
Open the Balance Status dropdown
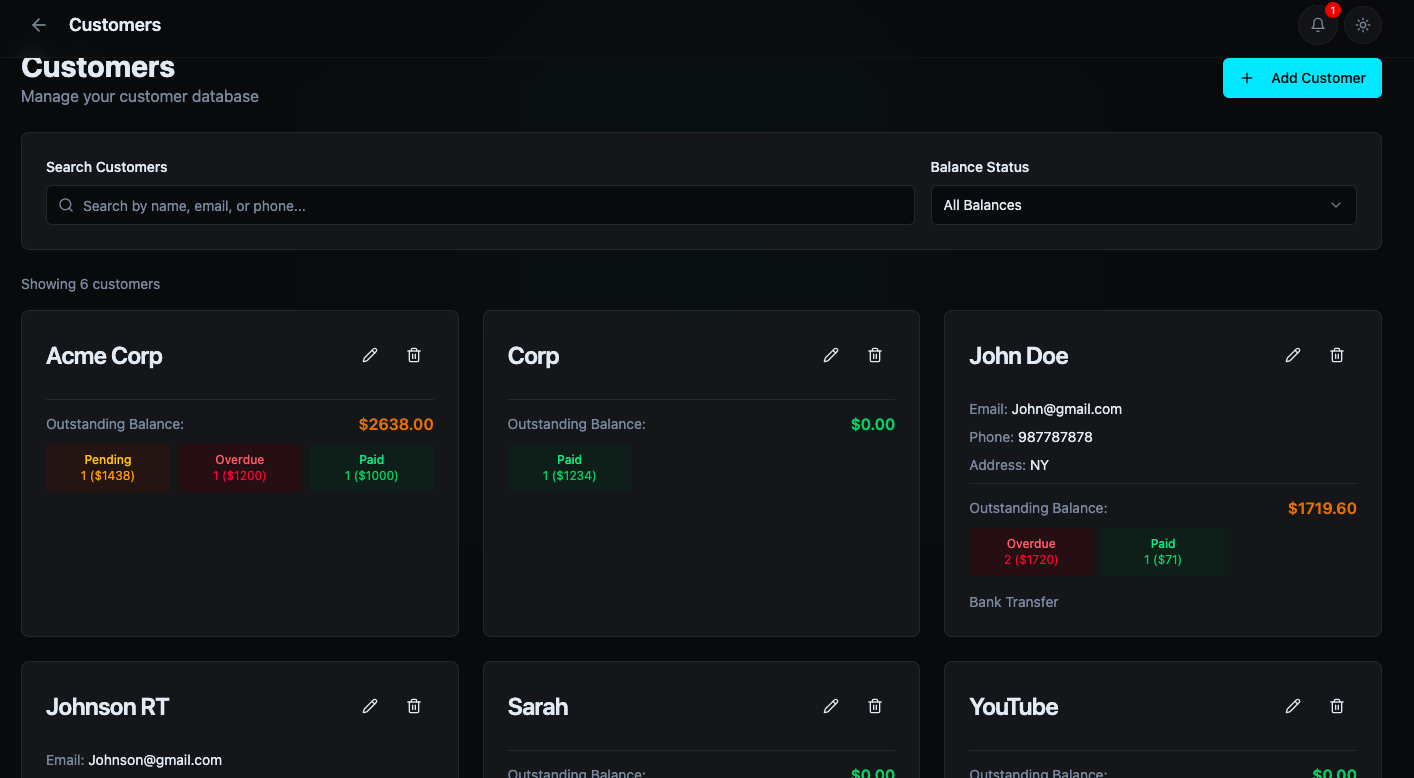point(1143,205)
